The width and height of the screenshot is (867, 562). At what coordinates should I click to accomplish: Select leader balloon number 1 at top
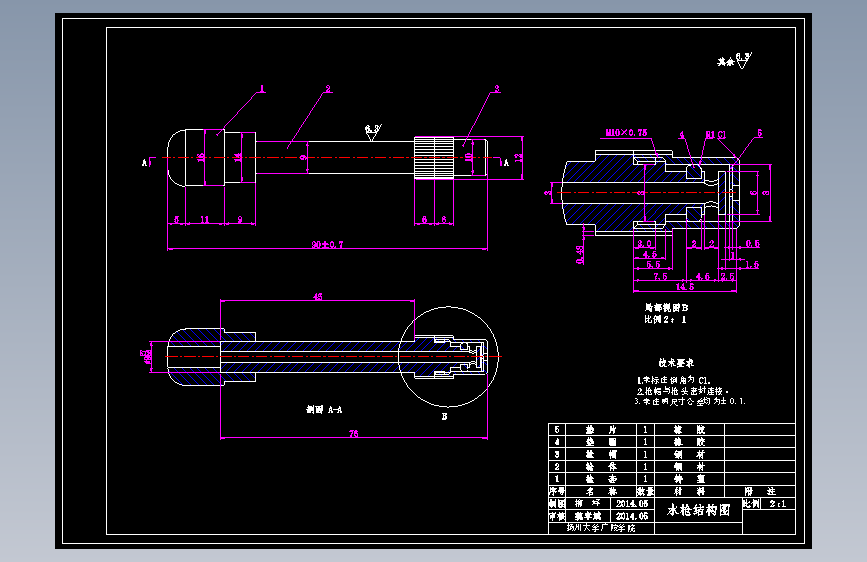point(262,89)
